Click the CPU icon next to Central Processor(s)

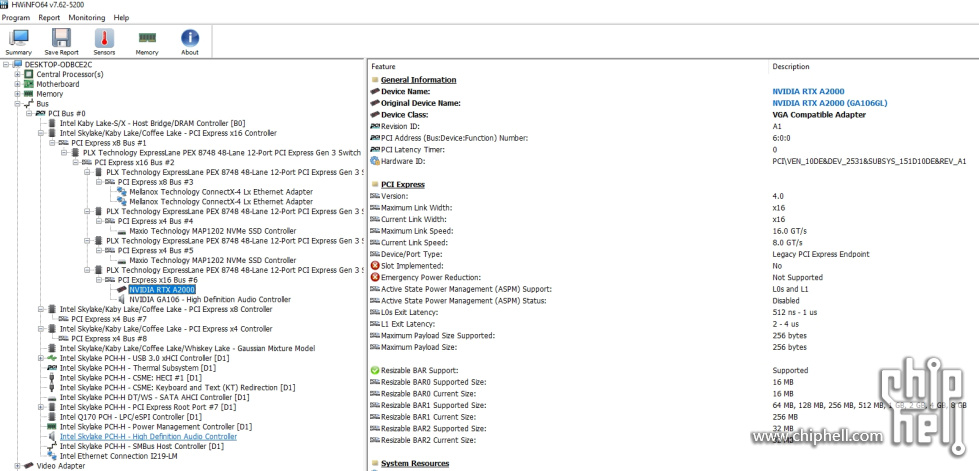(29, 74)
